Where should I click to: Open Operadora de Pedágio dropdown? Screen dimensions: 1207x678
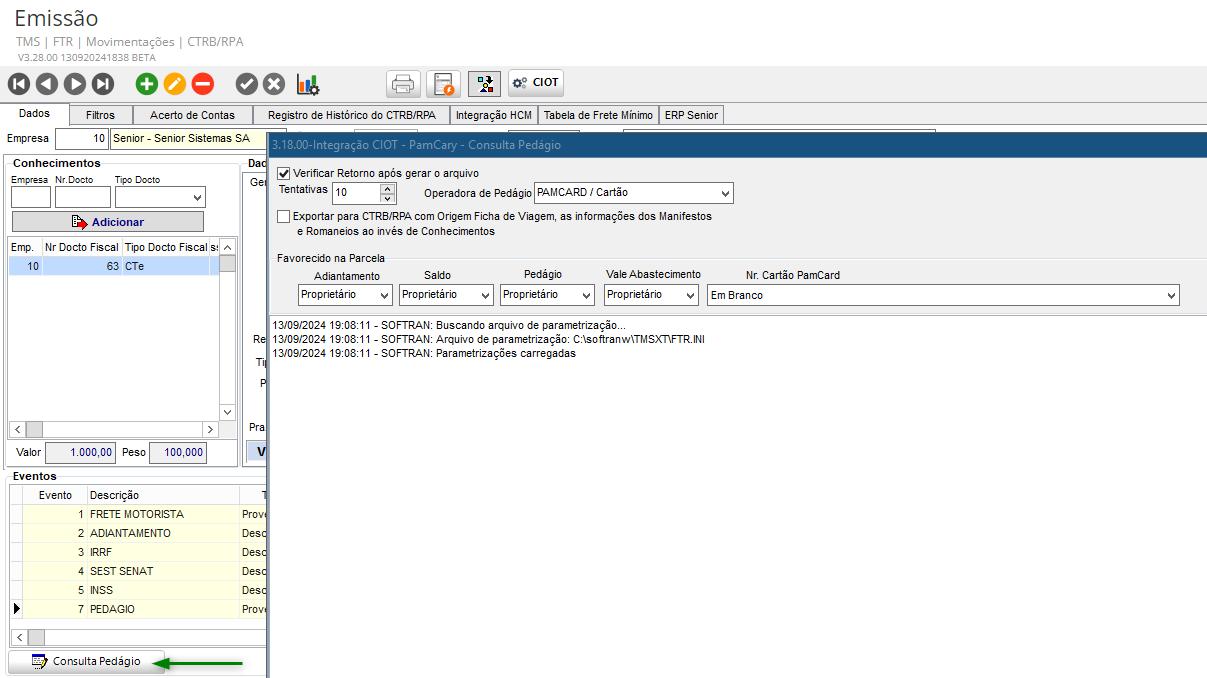coord(725,193)
